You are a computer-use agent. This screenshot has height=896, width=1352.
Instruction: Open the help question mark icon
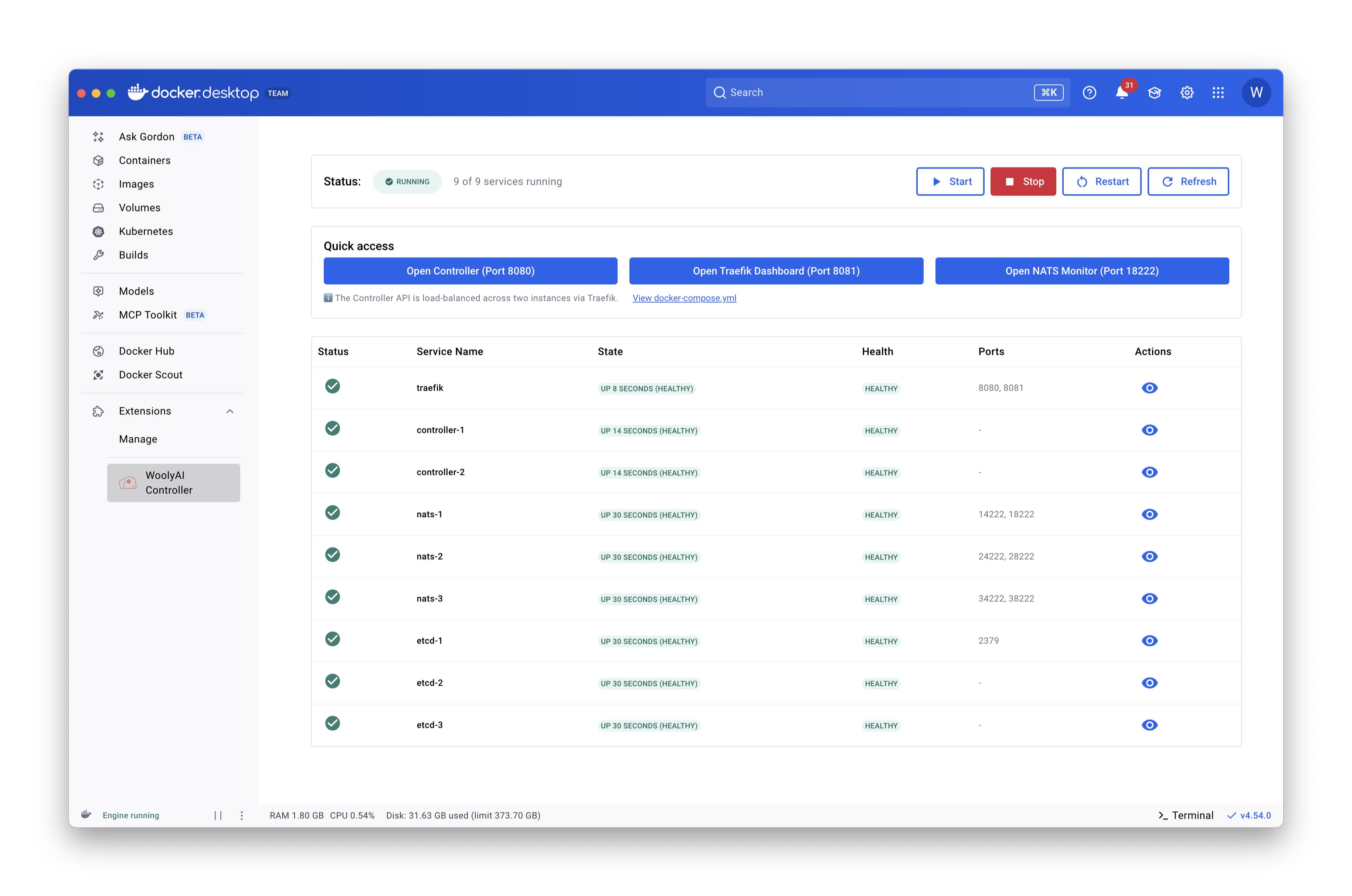1090,92
